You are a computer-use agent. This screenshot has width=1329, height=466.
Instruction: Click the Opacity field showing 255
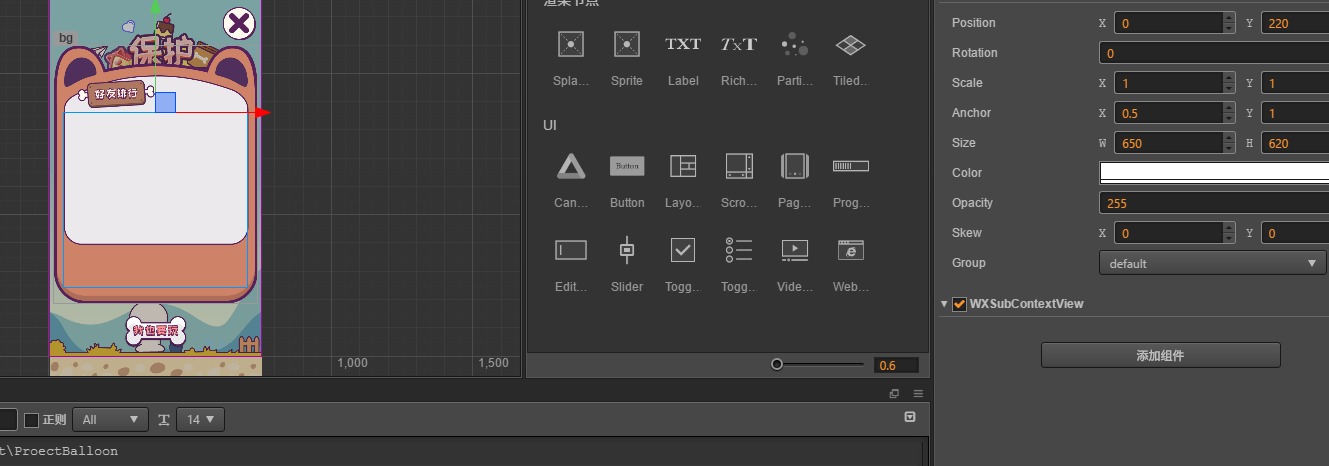pos(1214,203)
